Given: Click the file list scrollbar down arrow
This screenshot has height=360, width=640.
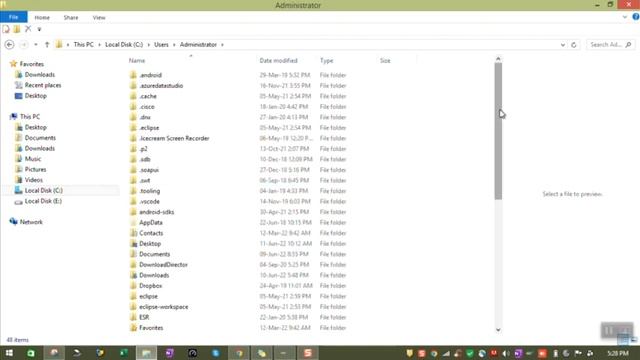Looking at the screenshot, I should [x=498, y=329].
